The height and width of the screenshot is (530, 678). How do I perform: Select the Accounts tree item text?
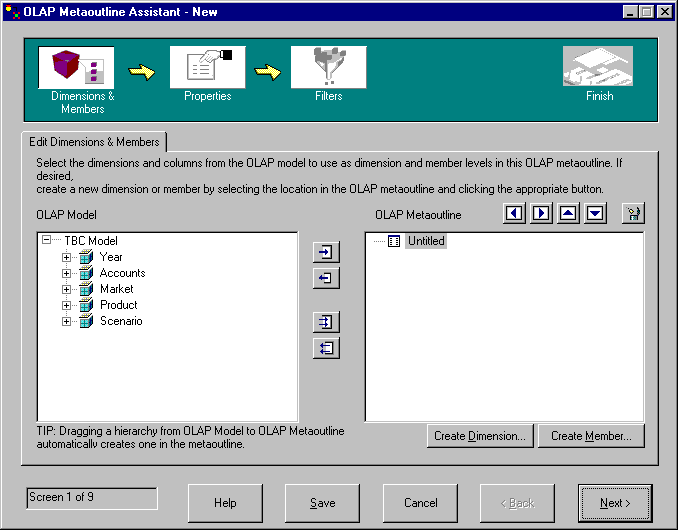pyautogui.click(x=122, y=273)
